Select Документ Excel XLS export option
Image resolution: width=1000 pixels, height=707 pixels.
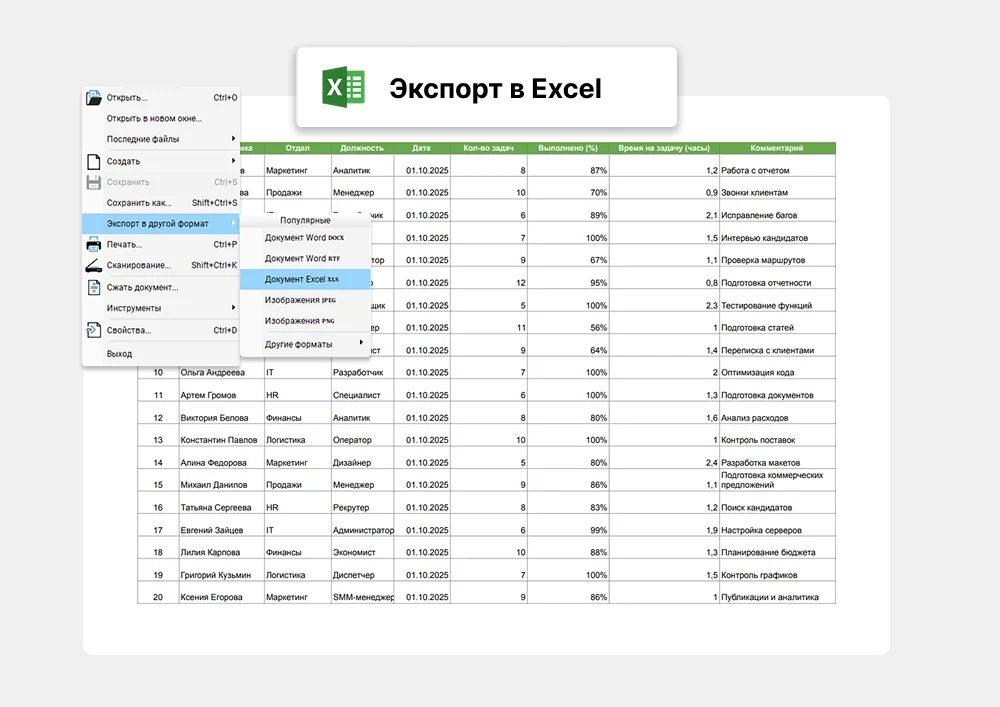tap(302, 280)
